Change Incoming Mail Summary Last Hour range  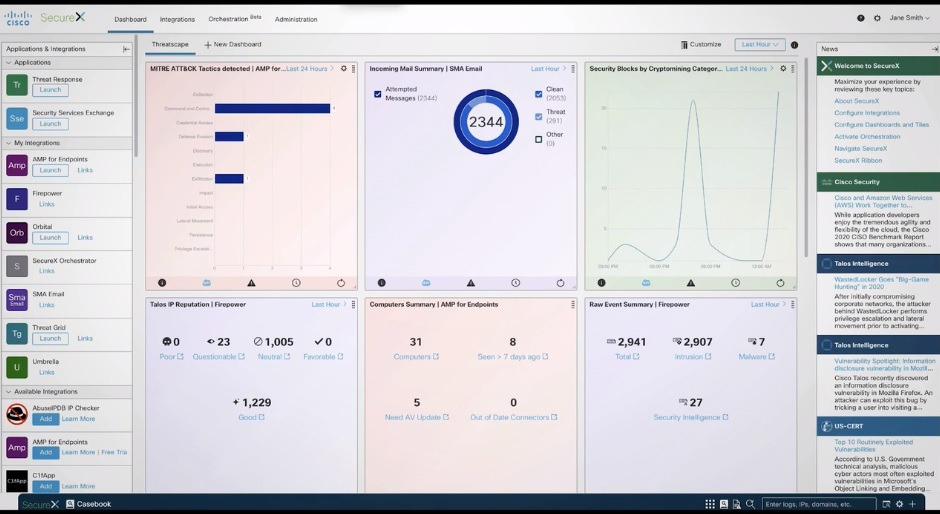tap(548, 69)
